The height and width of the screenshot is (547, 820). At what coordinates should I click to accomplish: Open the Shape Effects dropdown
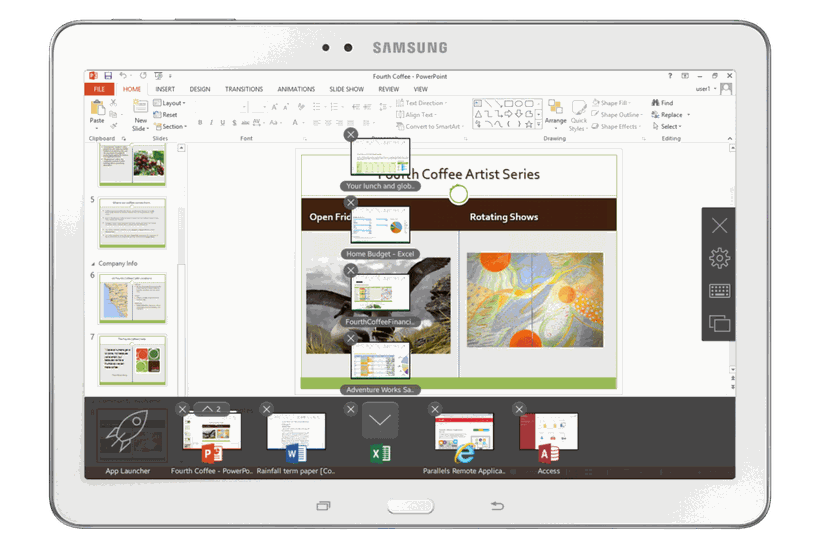point(617,127)
